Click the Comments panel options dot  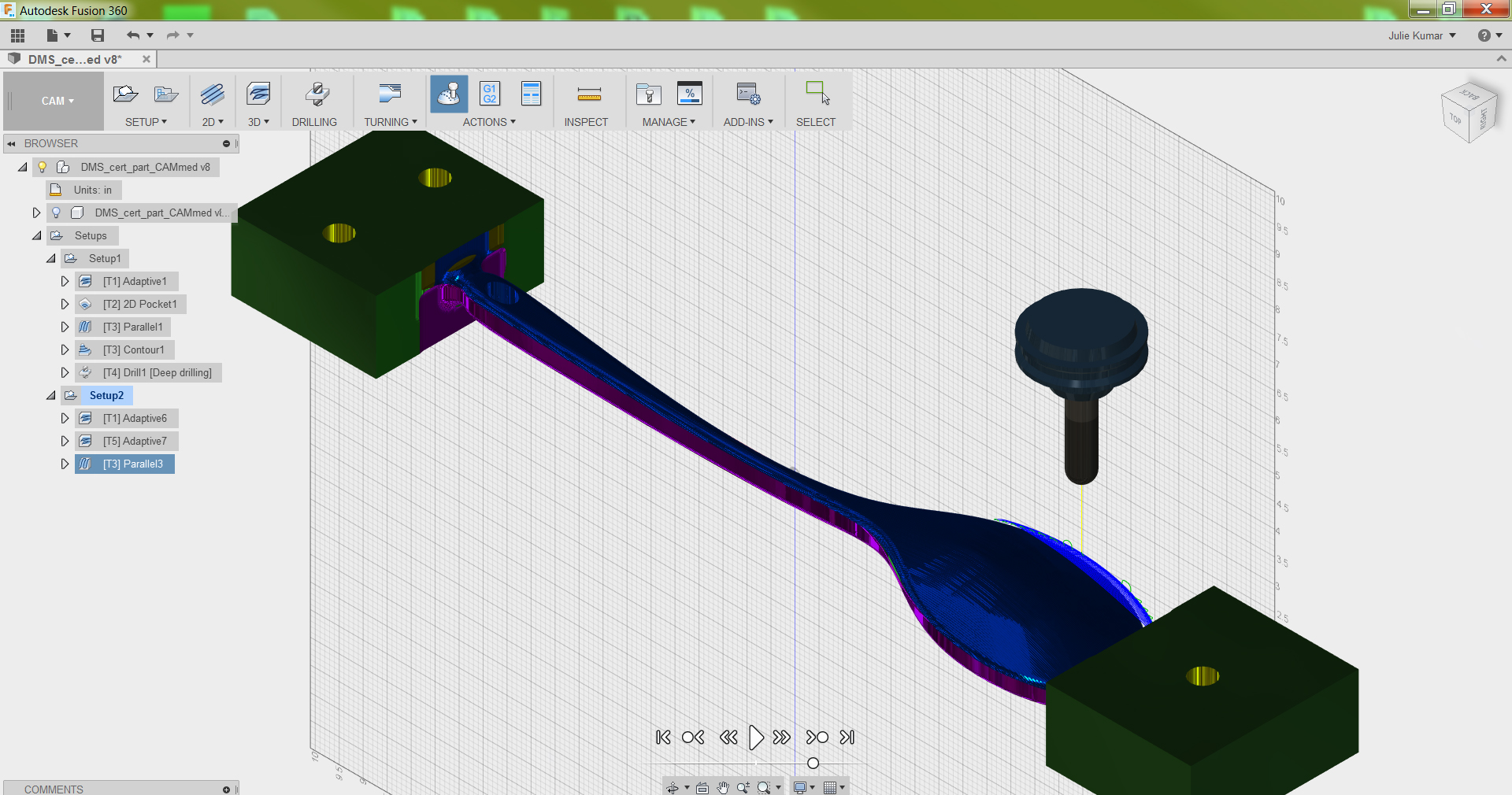click(226, 789)
